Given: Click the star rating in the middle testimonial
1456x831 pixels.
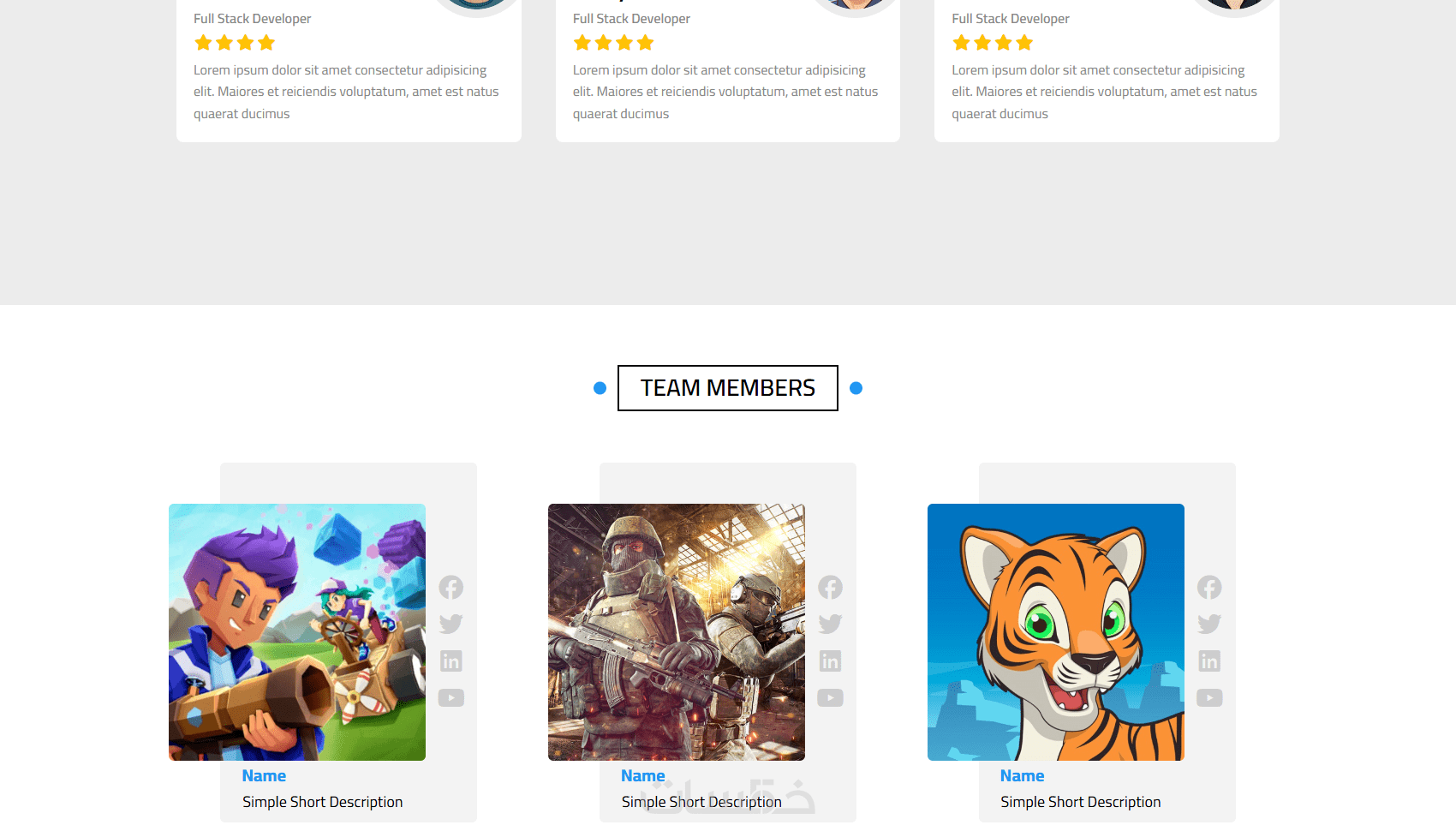Looking at the screenshot, I should tap(614, 43).
